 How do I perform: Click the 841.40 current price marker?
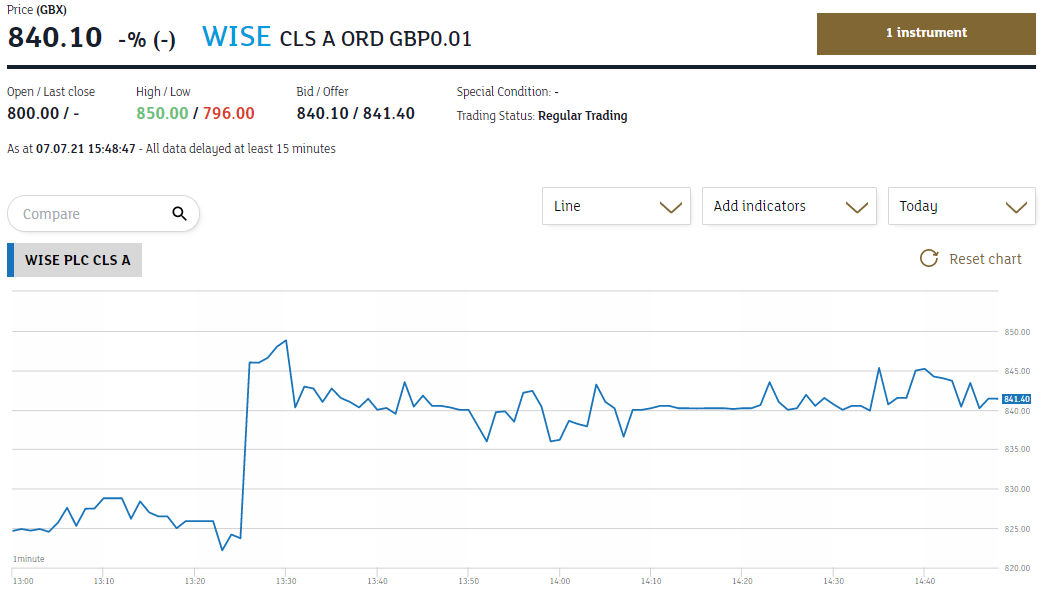pos(1016,399)
